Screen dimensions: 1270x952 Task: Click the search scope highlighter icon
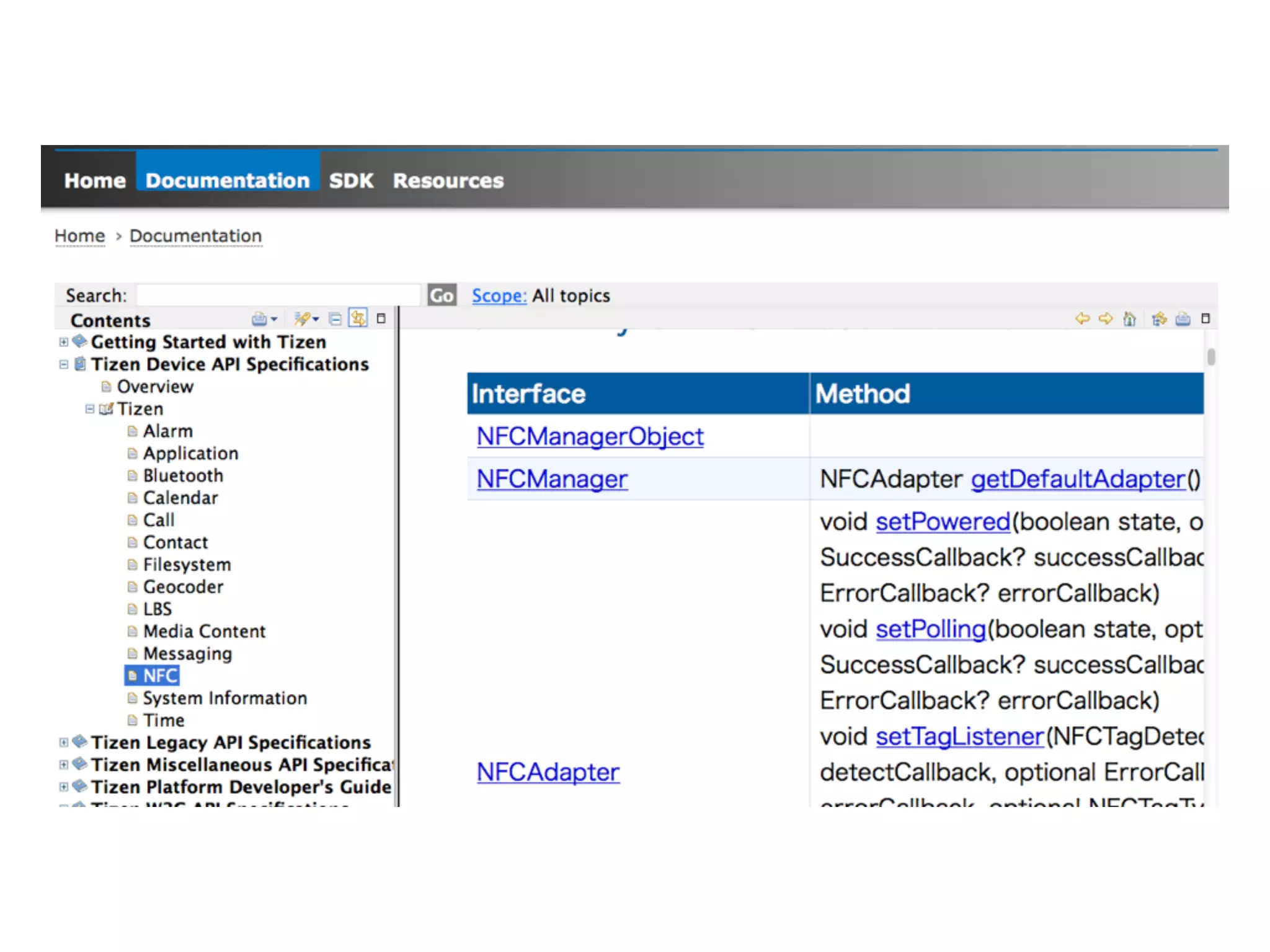click(303, 319)
